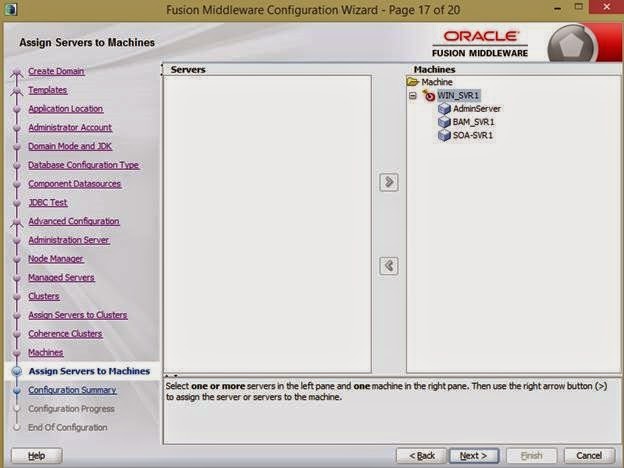This screenshot has width=624, height=468.
Task: Click the wizard title bar app icon
Action: pos(11,9)
